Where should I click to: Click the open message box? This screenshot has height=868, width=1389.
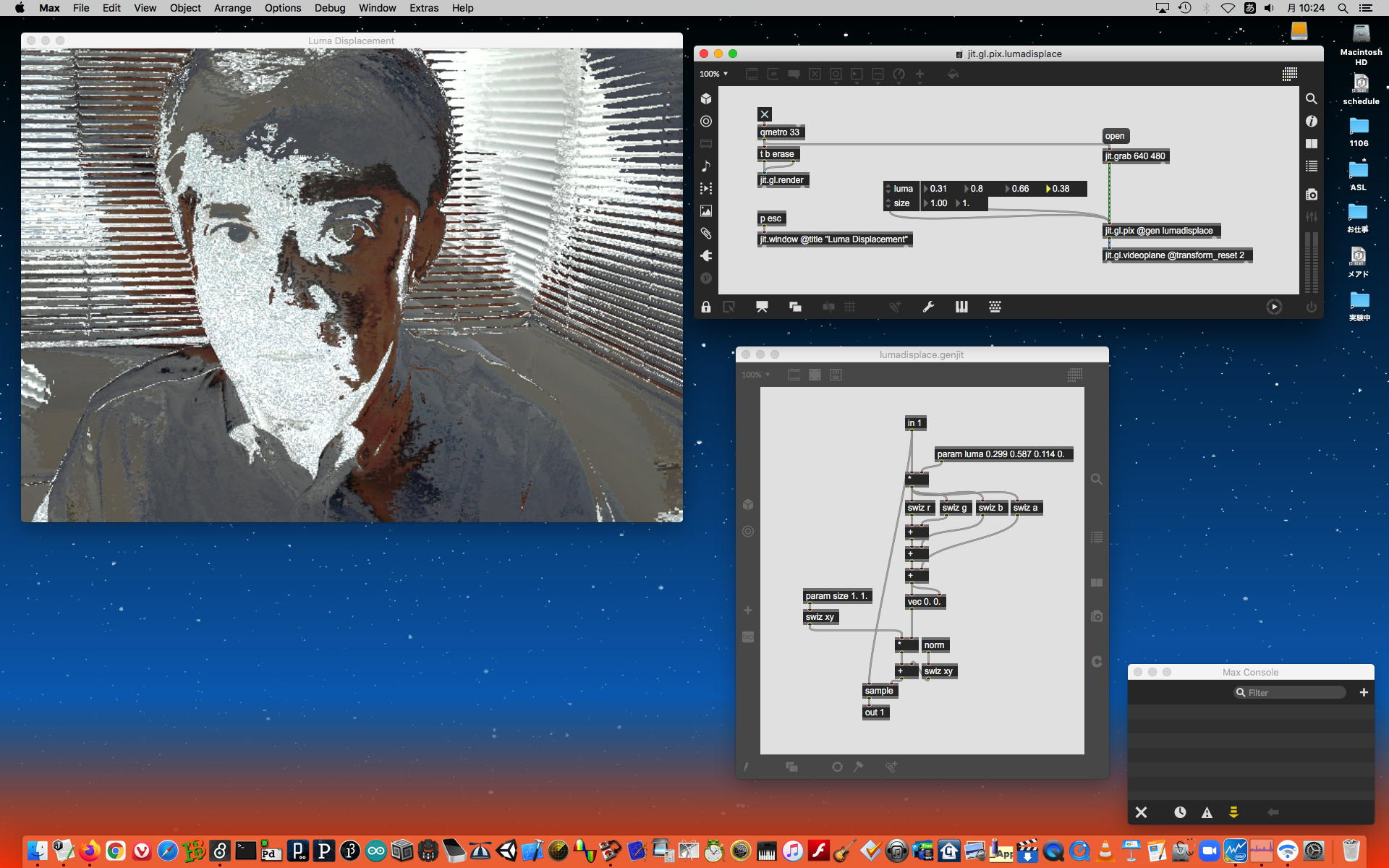point(1115,136)
